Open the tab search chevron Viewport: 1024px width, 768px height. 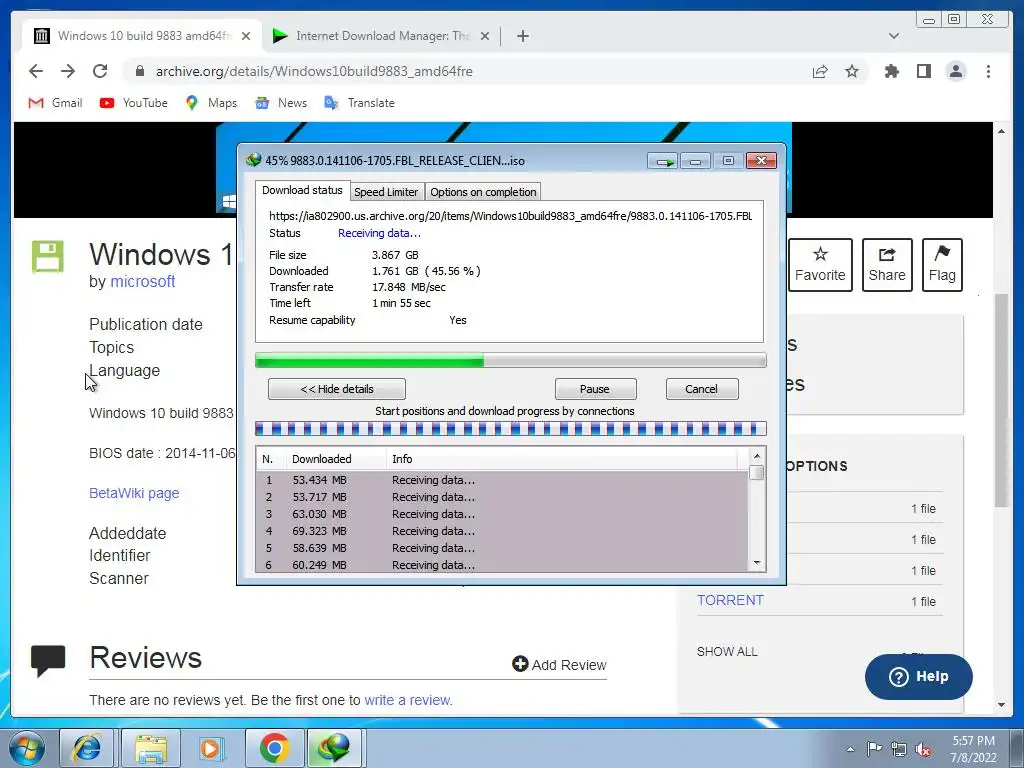tap(893, 36)
